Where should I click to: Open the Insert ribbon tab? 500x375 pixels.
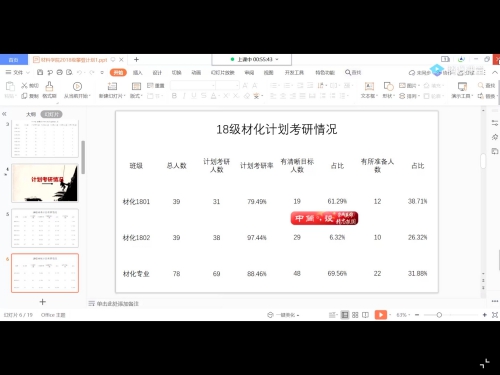point(138,73)
